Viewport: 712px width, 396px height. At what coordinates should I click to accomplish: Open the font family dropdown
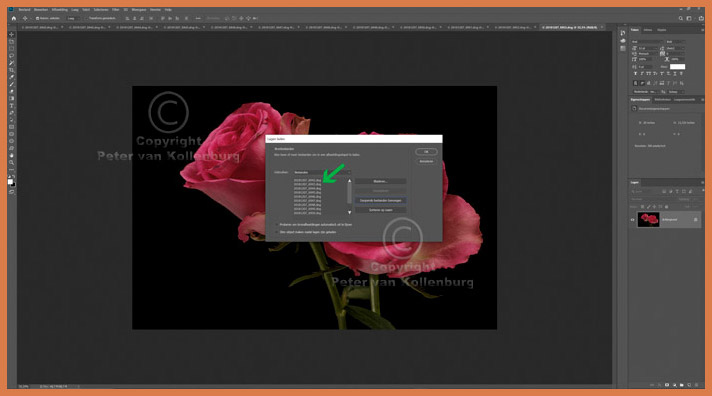click(647, 42)
